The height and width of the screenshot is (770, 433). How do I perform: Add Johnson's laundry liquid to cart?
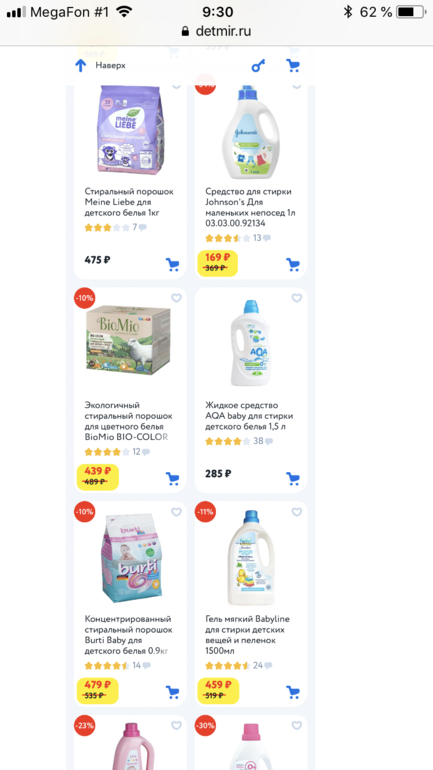click(x=293, y=265)
